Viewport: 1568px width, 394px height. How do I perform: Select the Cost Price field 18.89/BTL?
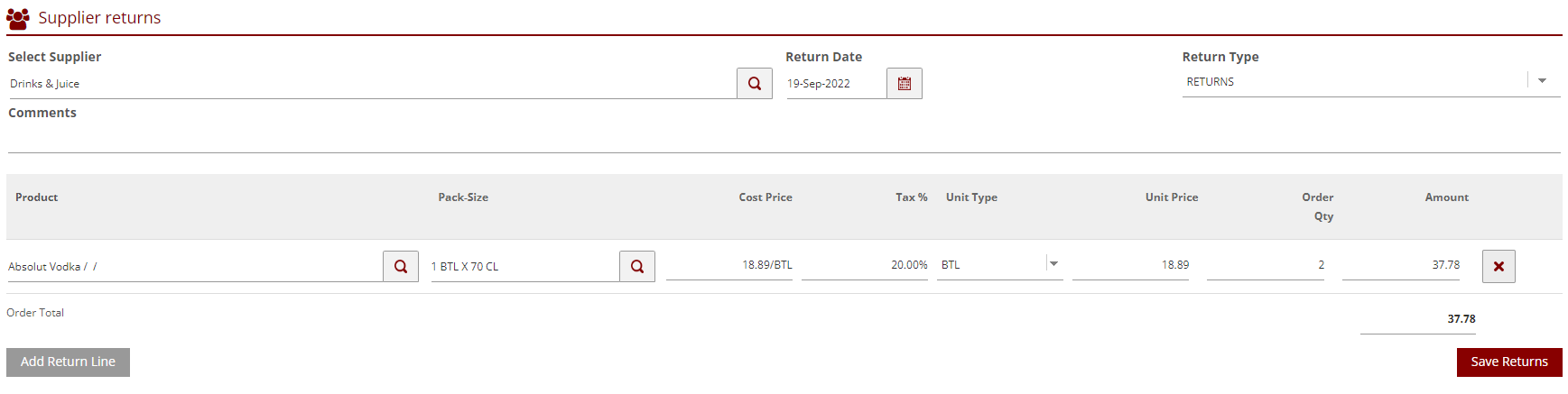click(729, 265)
